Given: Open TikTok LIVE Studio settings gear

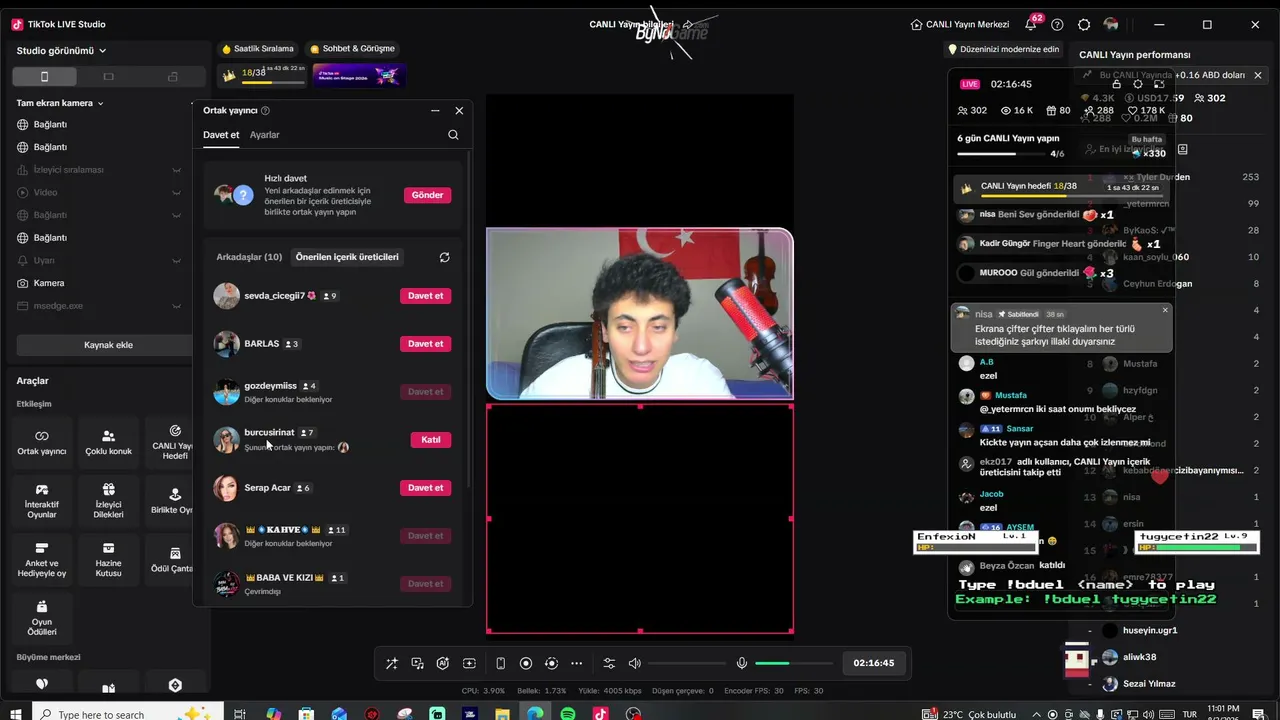Looking at the screenshot, I should coord(1084,24).
